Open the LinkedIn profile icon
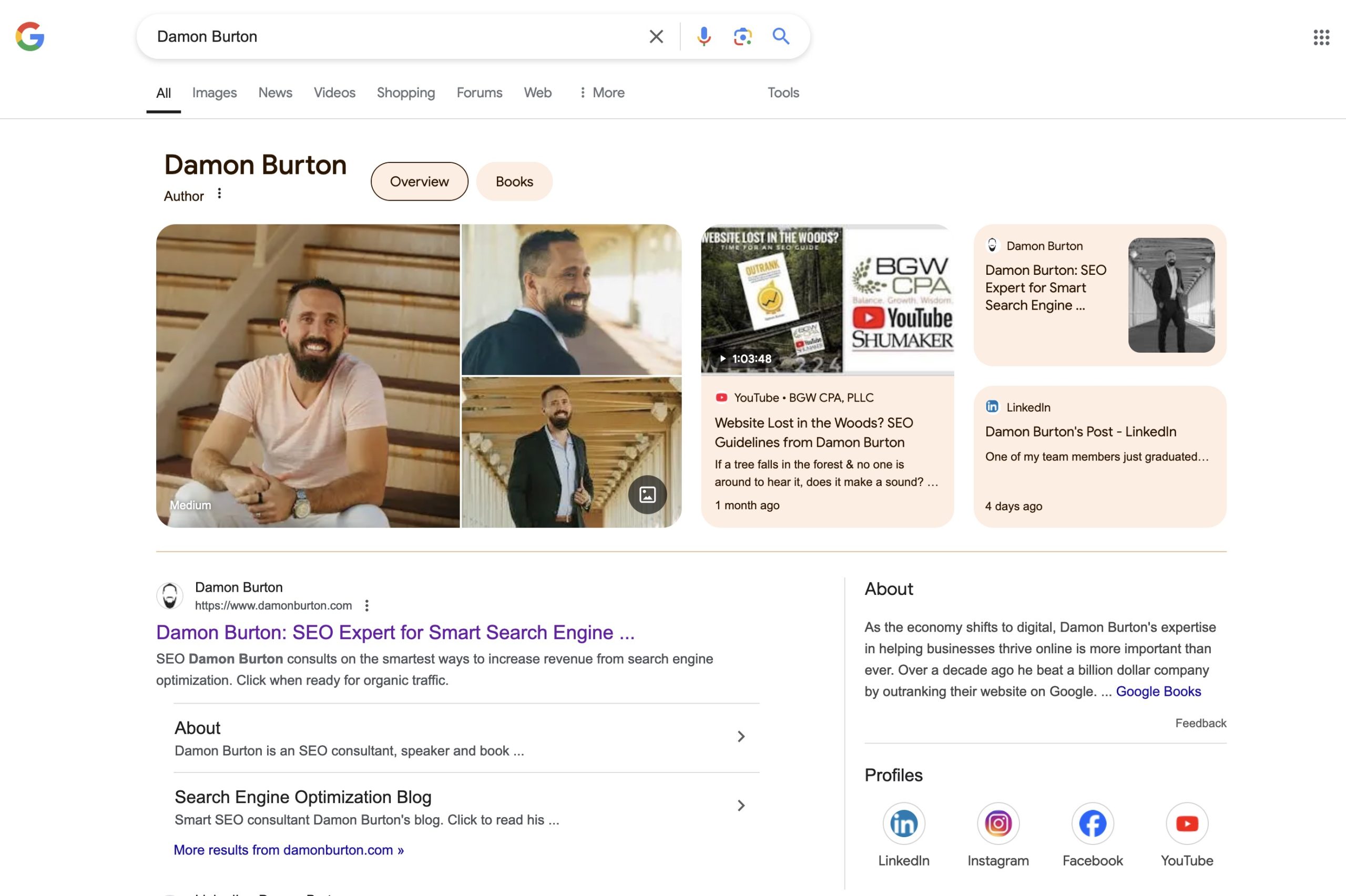This screenshot has width=1346, height=896. (x=904, y=823)
